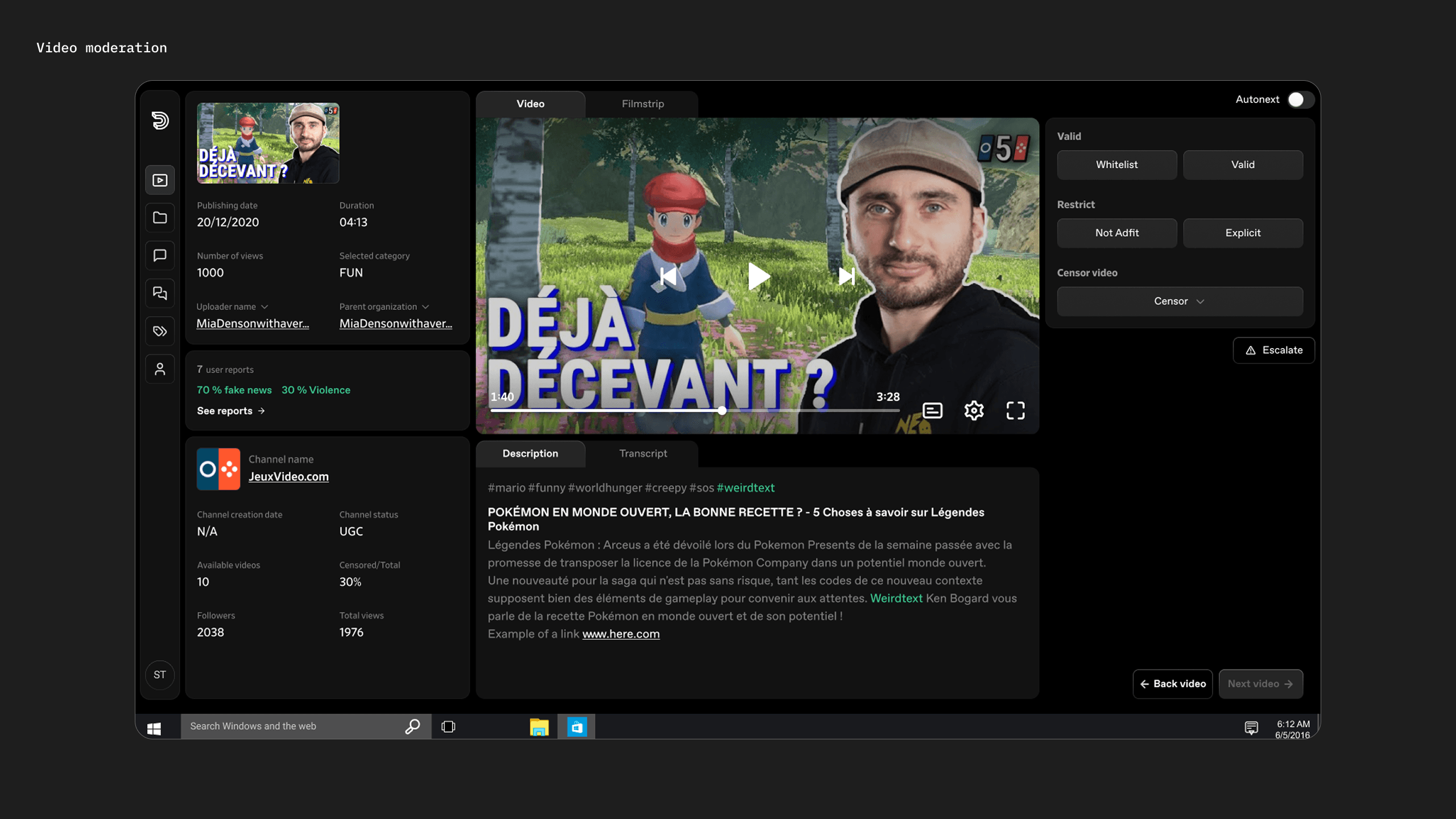Expand the Censor dropdown
This screenshot has height=819, width=1456.
pos(1180,301)
